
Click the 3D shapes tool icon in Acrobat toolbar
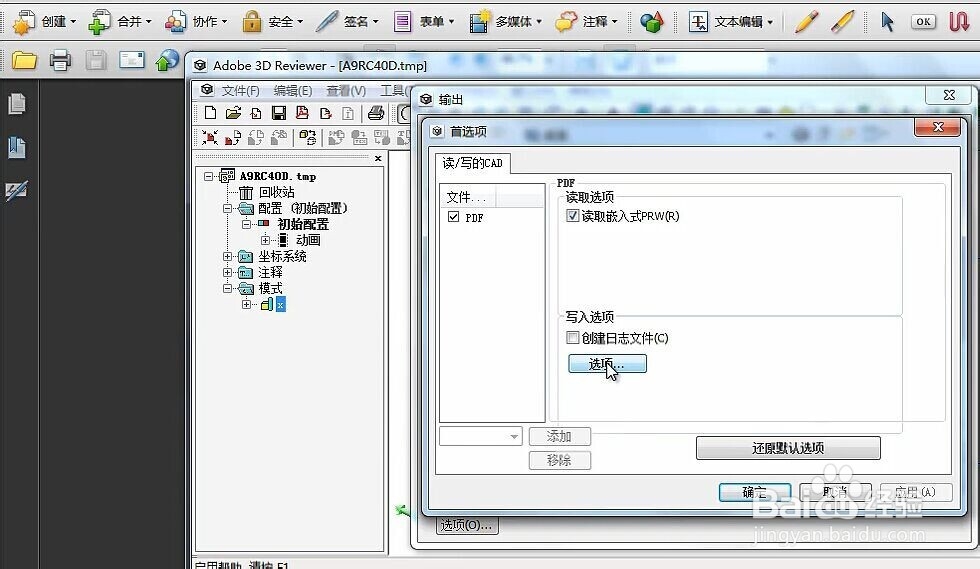[x=651, y=22]
